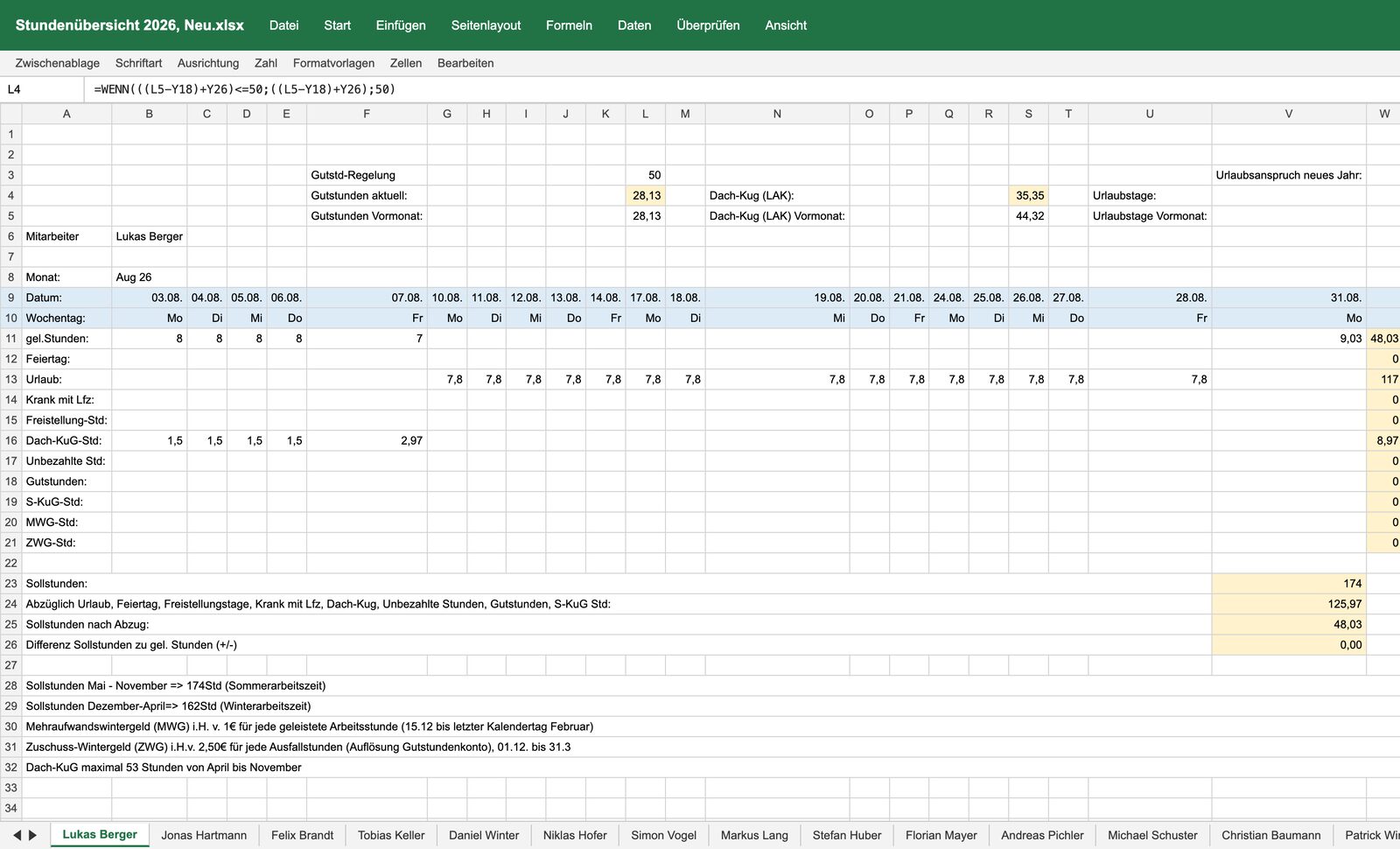Open the Ausrichtung group
This screenshot has width=1400, height=849.
(x=208, y=63)
